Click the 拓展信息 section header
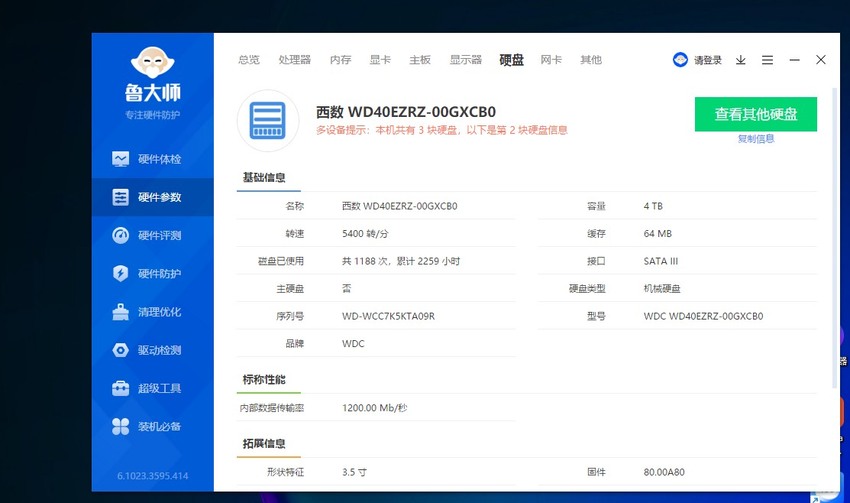Screen dimensions: 850x503 click(264, 443)
